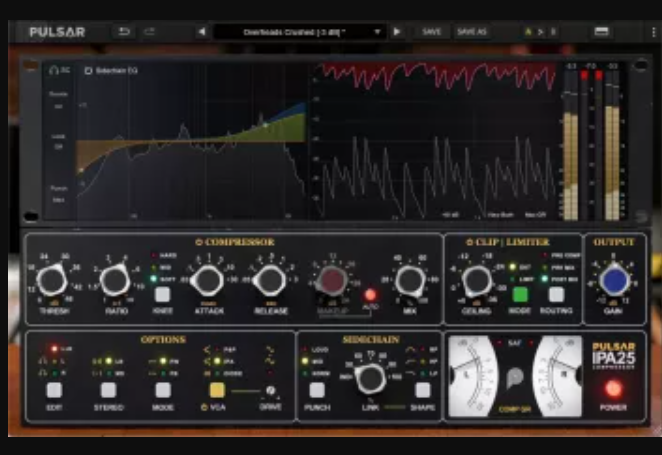Click the MIX knob
This screenshot has height=455, width=662.
(409, 281)
